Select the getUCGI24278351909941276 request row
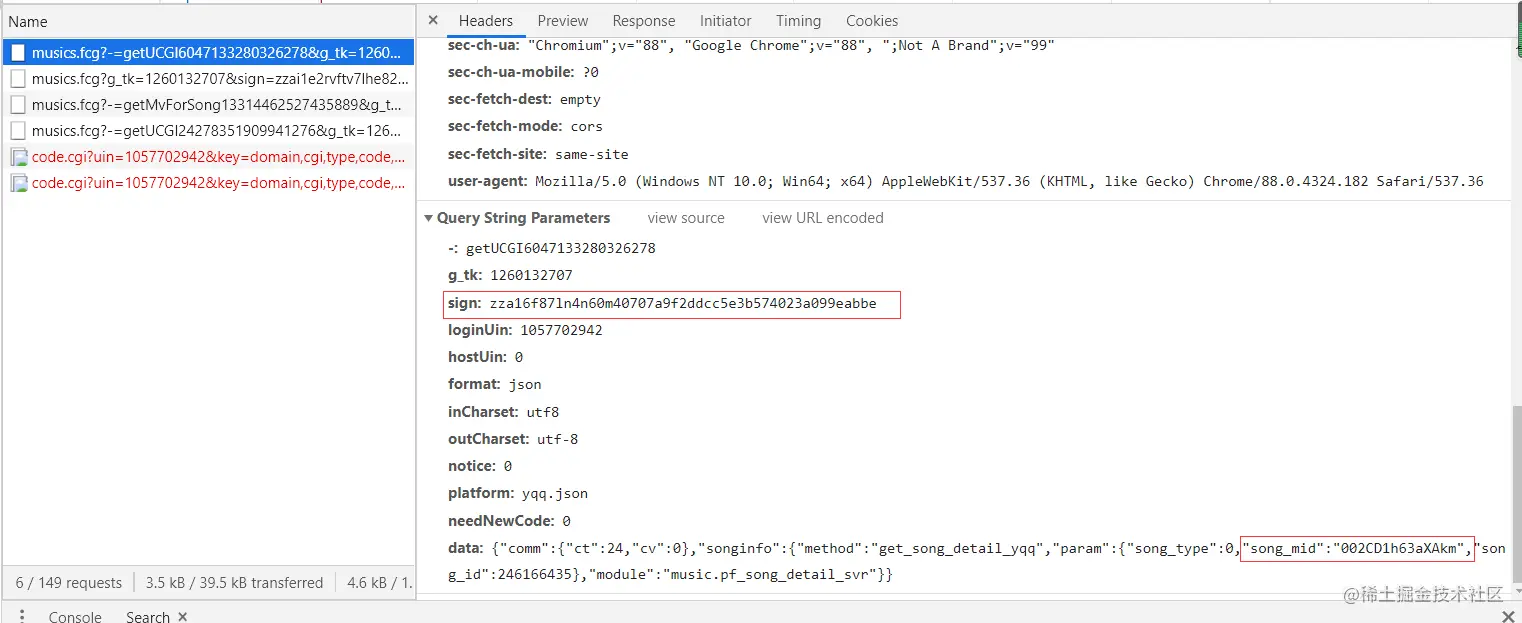The image size is (1522, 623). coord(208,130)
